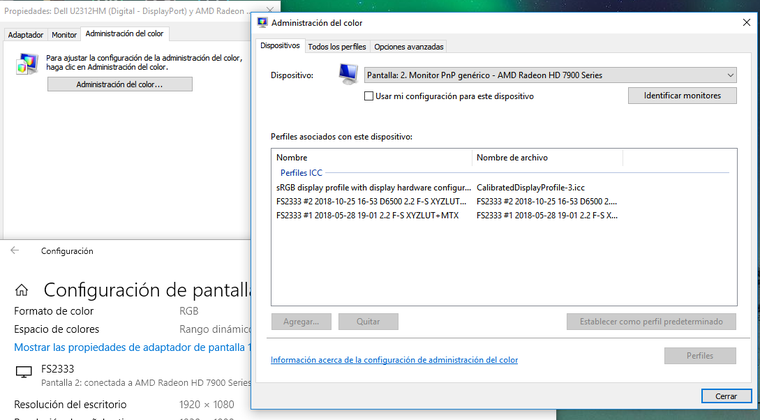Click the Agregar... button
This screenshot has height=420, width=760.
point(301,322)
